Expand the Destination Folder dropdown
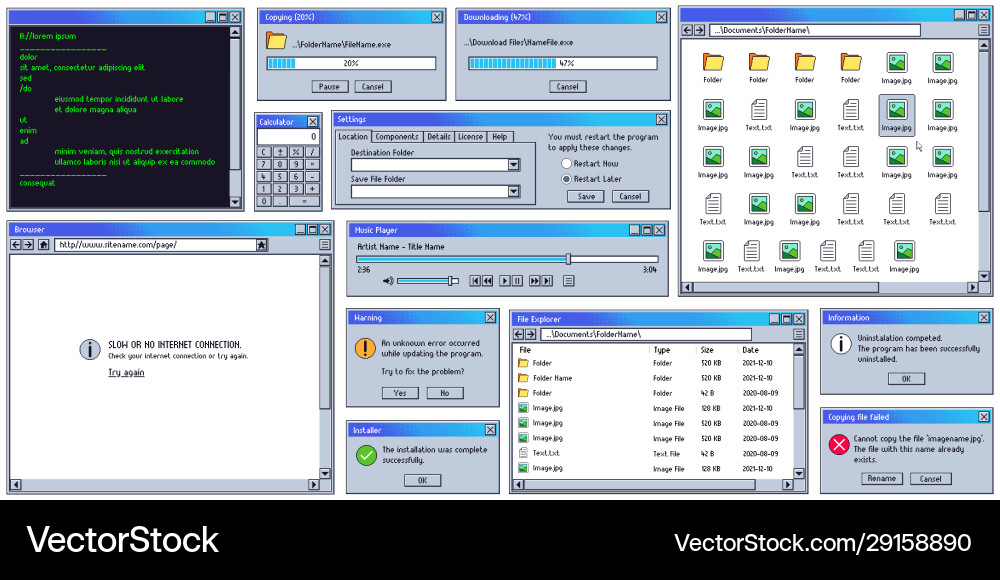This screenshot has width=1000, height=580. [514, 165]
